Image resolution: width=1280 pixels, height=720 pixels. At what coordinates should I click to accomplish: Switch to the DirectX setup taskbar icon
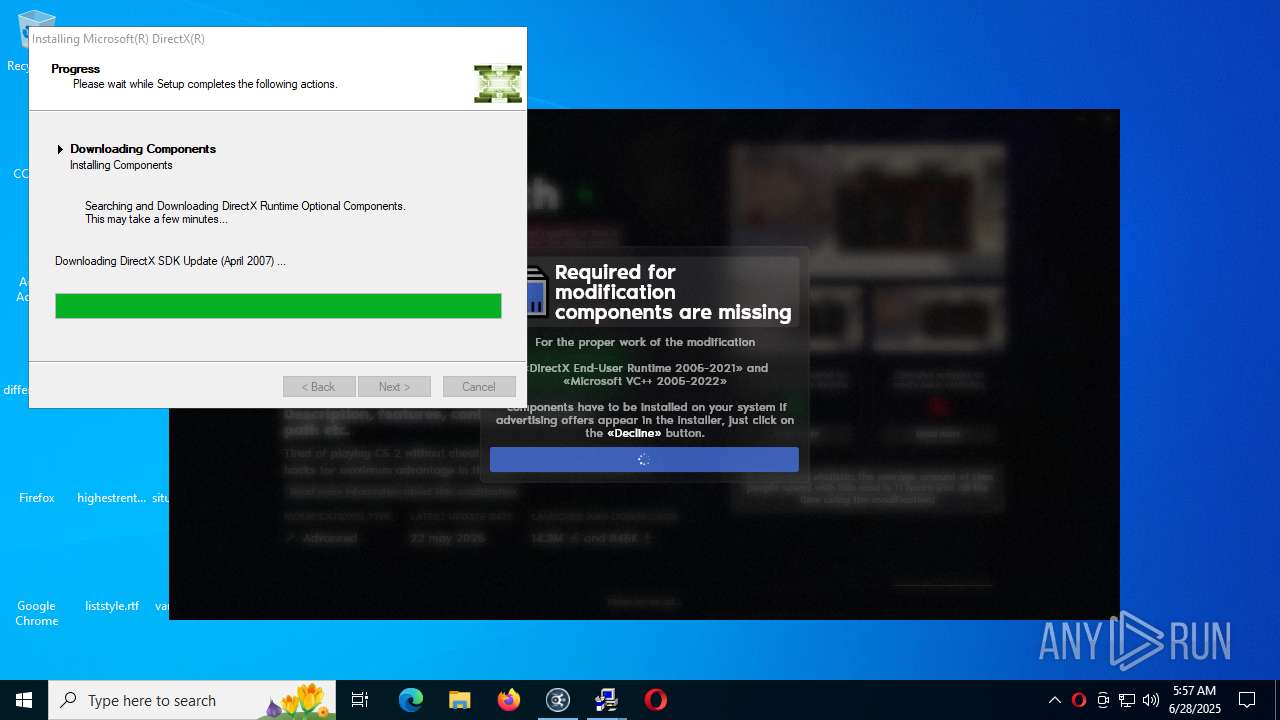click(606, 700)
